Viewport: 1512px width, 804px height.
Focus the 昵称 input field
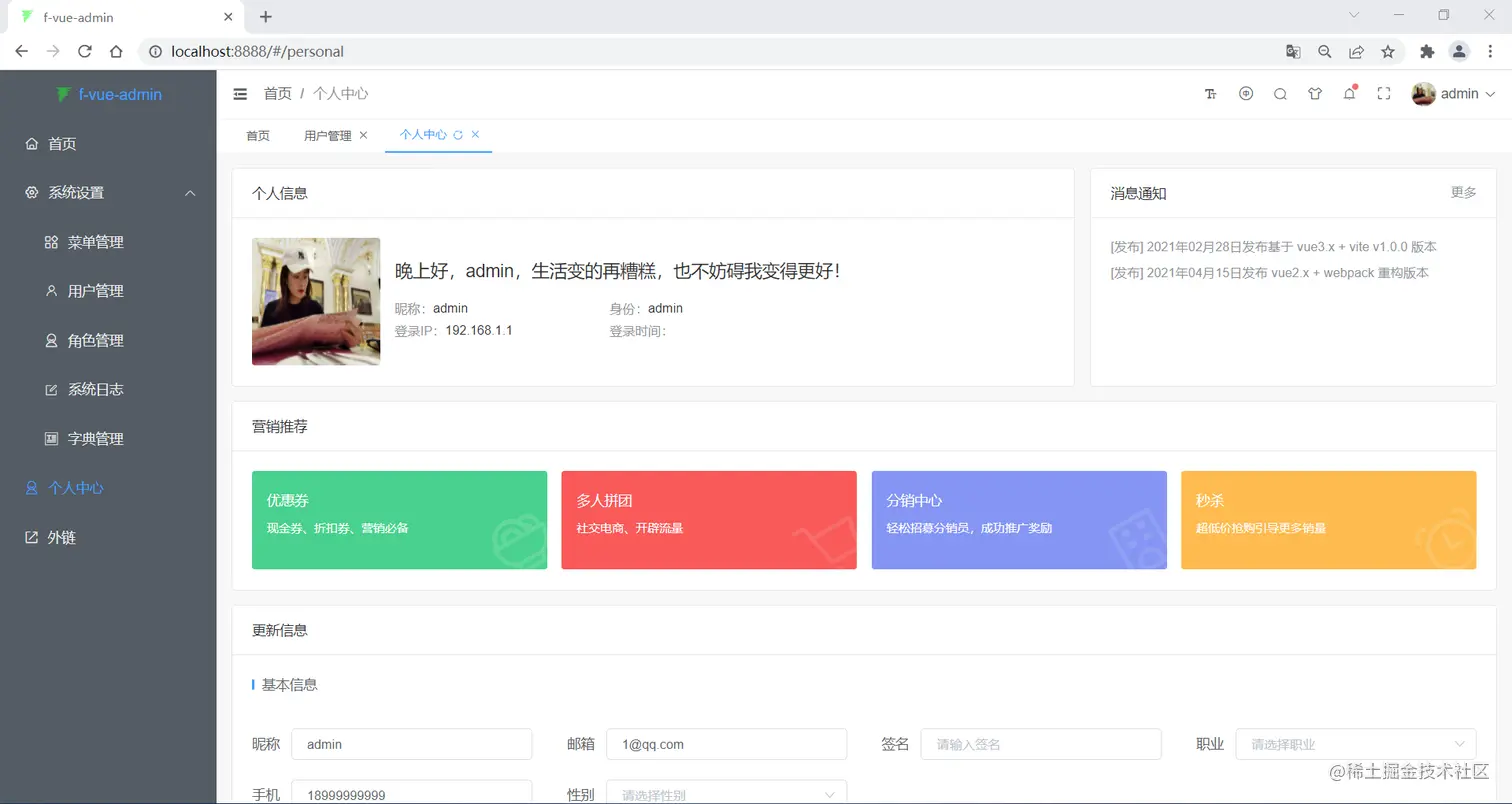(411, 744)
